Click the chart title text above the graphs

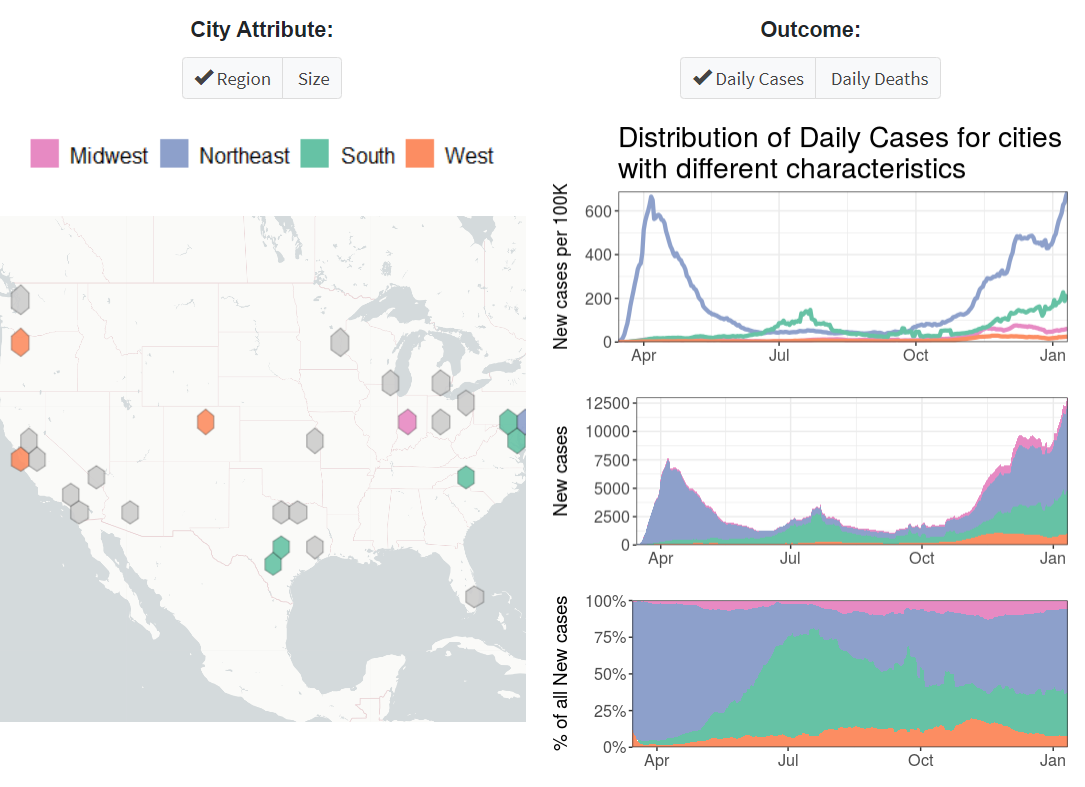tap(840, 152)
